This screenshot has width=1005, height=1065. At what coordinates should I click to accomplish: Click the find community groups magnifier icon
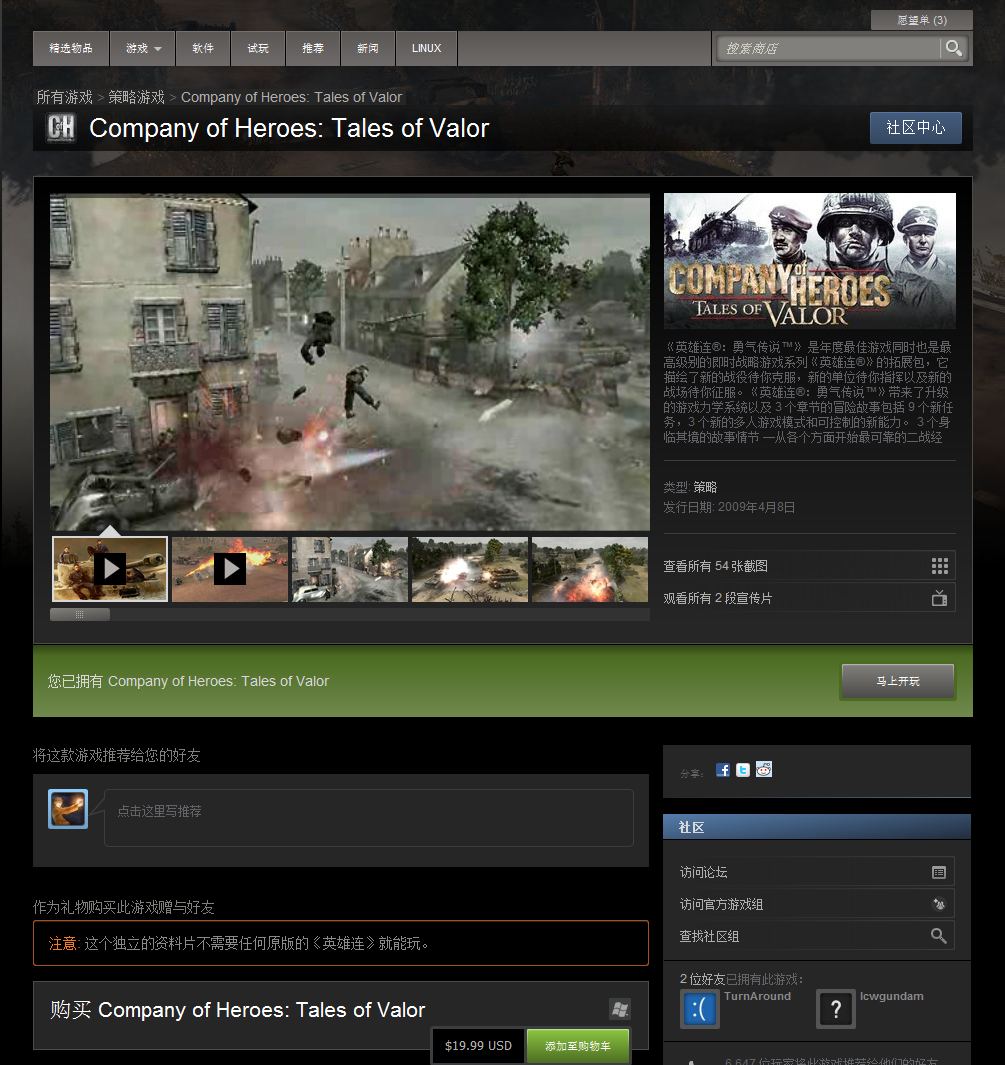pos(939,936)
